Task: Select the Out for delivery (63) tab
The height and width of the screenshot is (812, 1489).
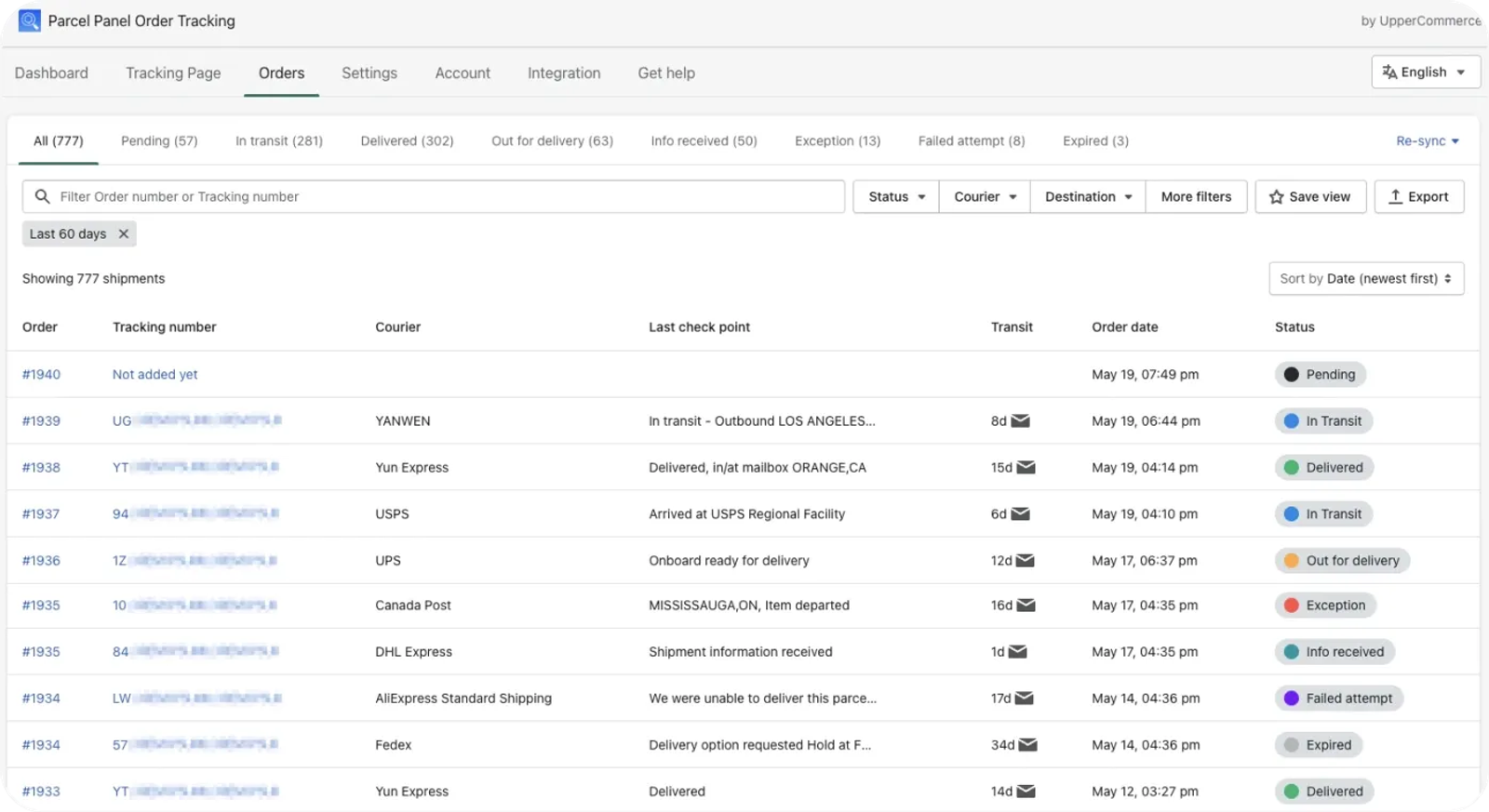Action: 552,140
